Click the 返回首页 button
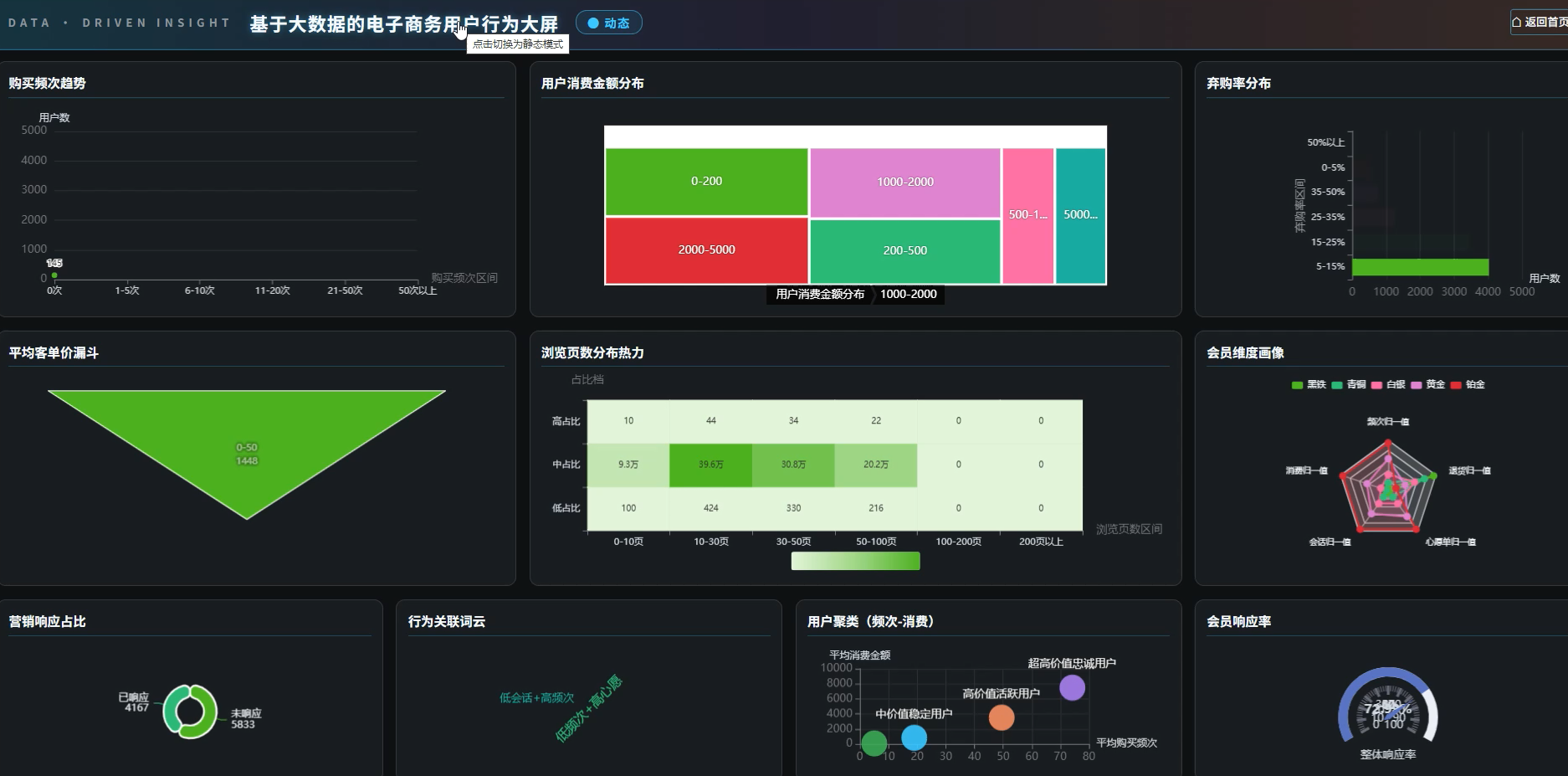This screenshot has width=1568, height=776. 1540,22
